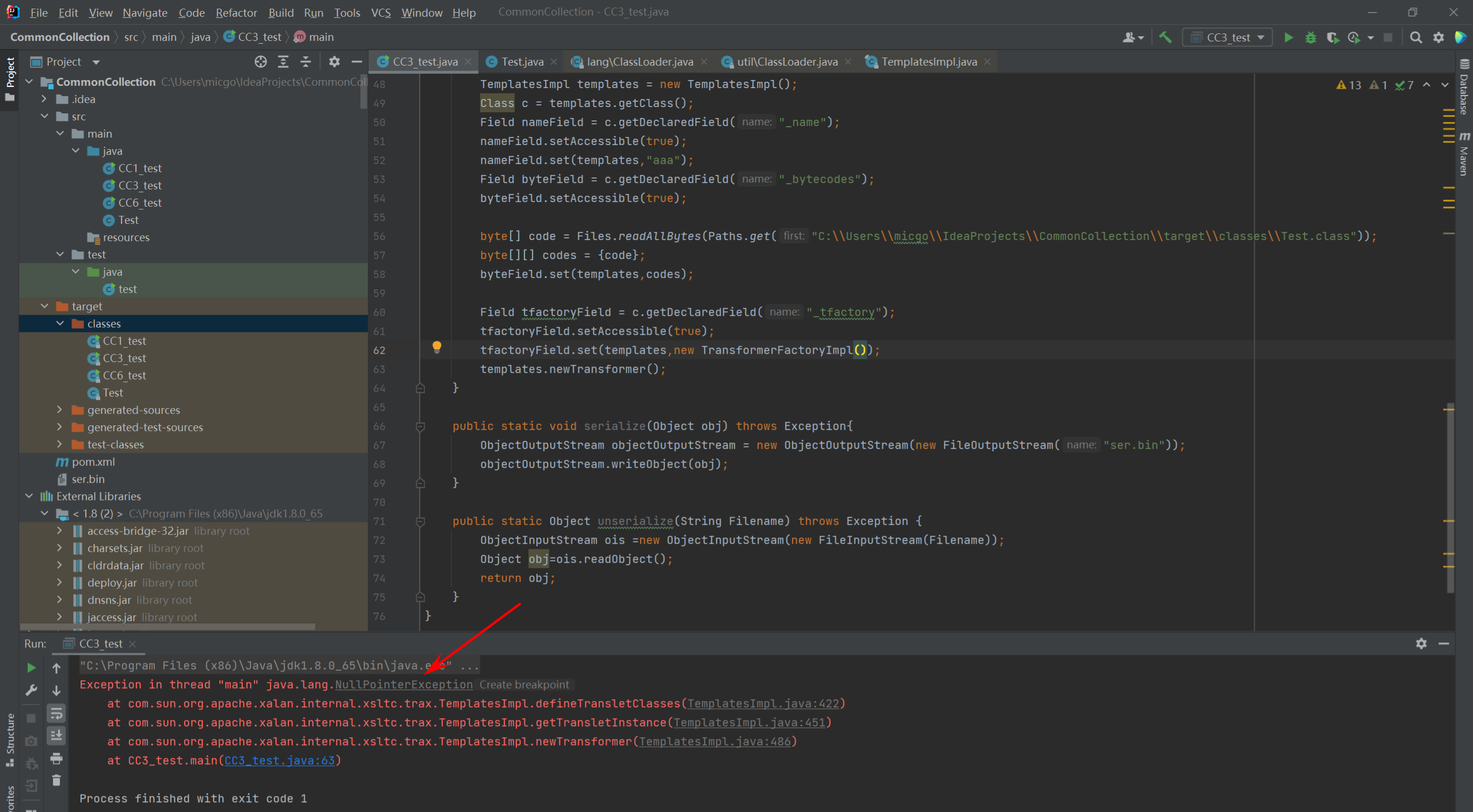Screen dimensions: 1473x812
Task: Fold main method end at line 64
Action: (420, 388)
